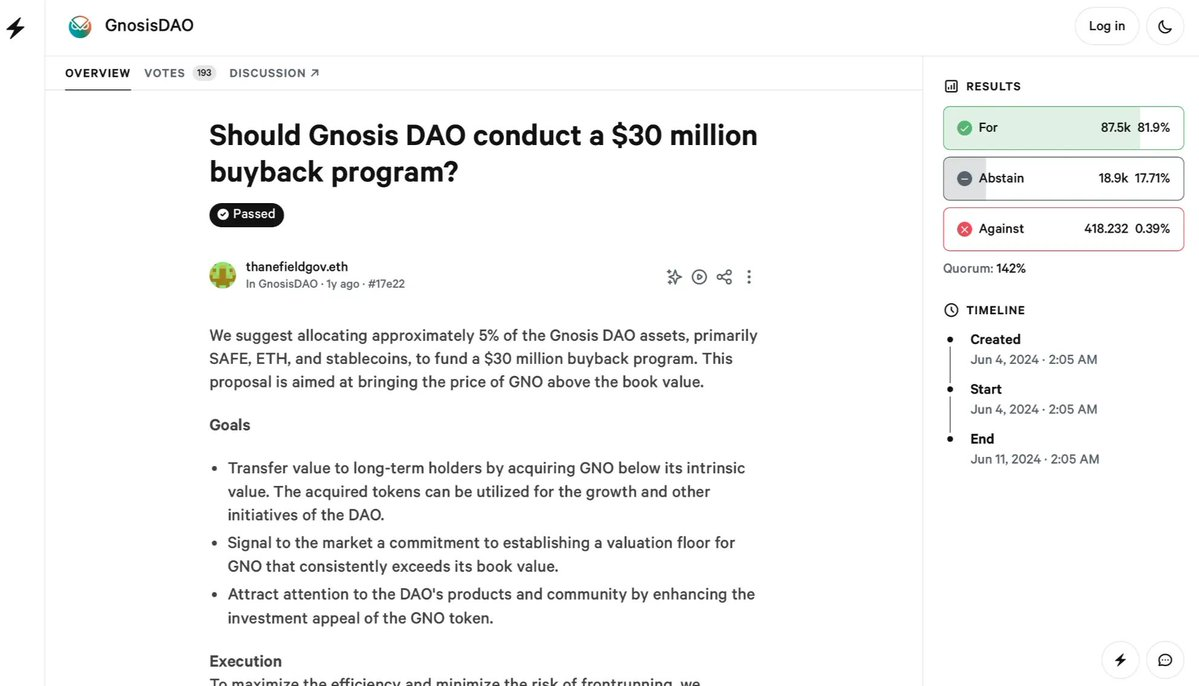View the For vote result bar

tap(1063, 128)
